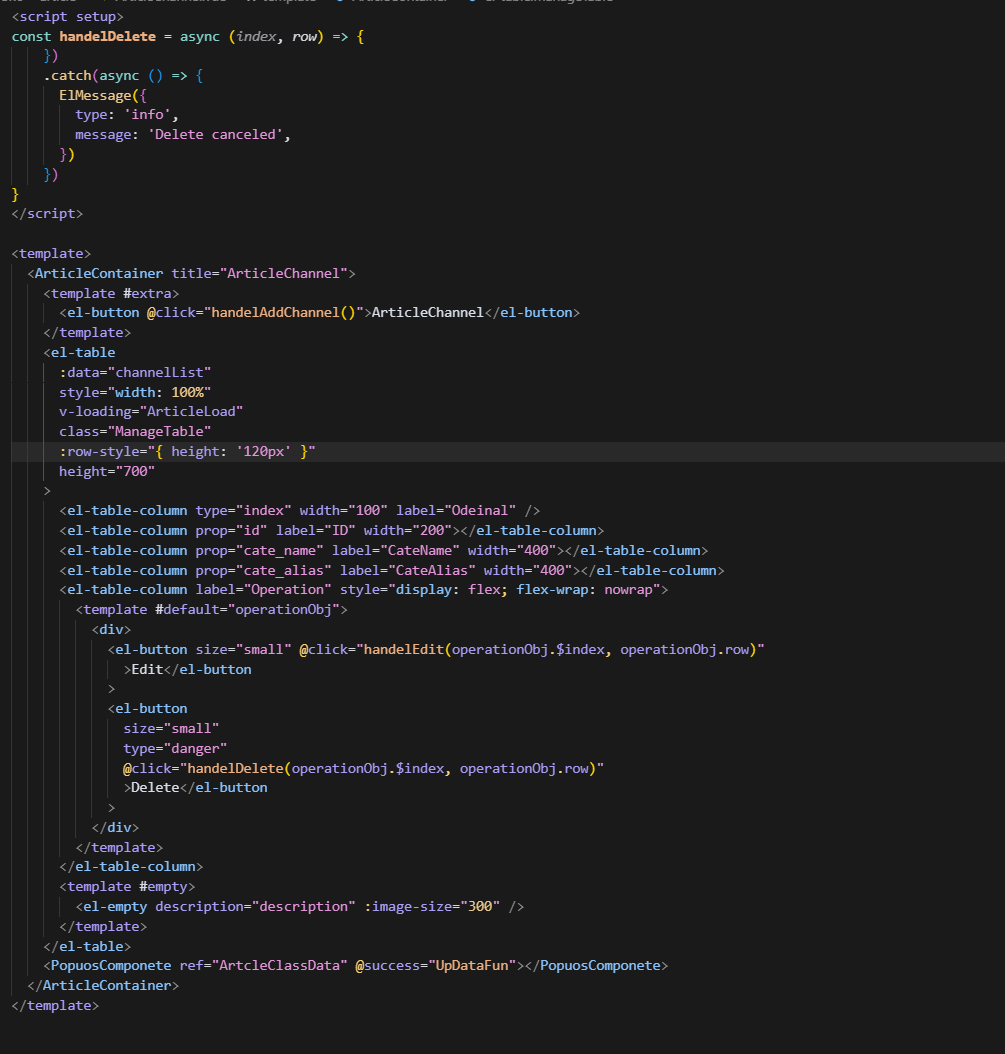Click the closing '</div>' tag
Image resolution: width=1005 pixels, height=1054 pixels.
click(116, 827)
